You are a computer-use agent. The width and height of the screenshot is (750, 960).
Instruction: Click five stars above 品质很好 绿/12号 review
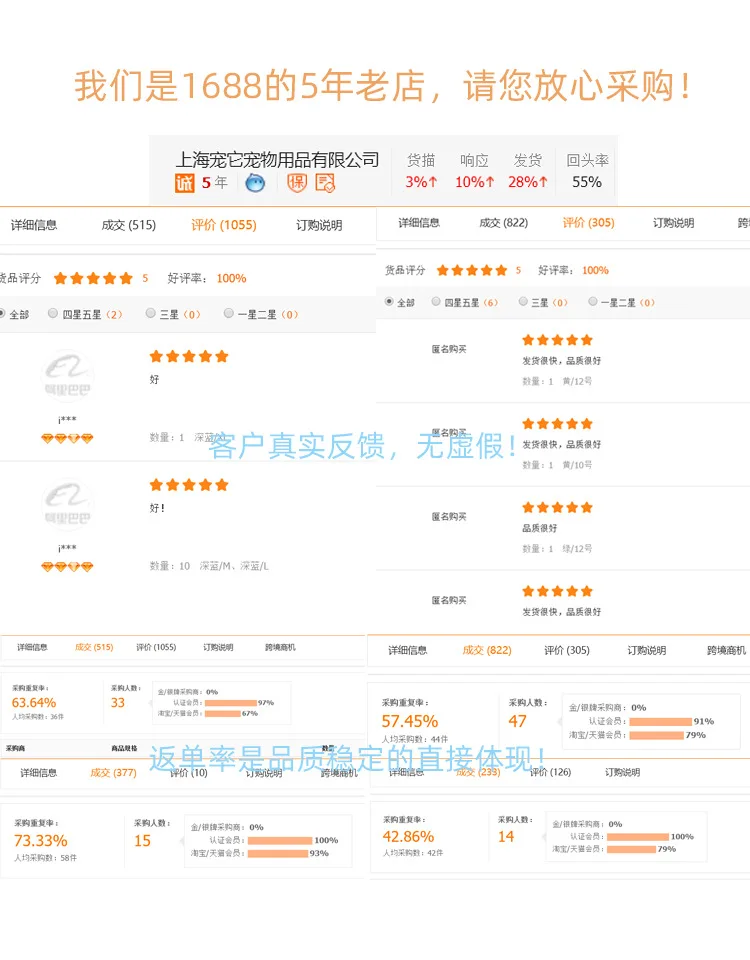[557, 508]
